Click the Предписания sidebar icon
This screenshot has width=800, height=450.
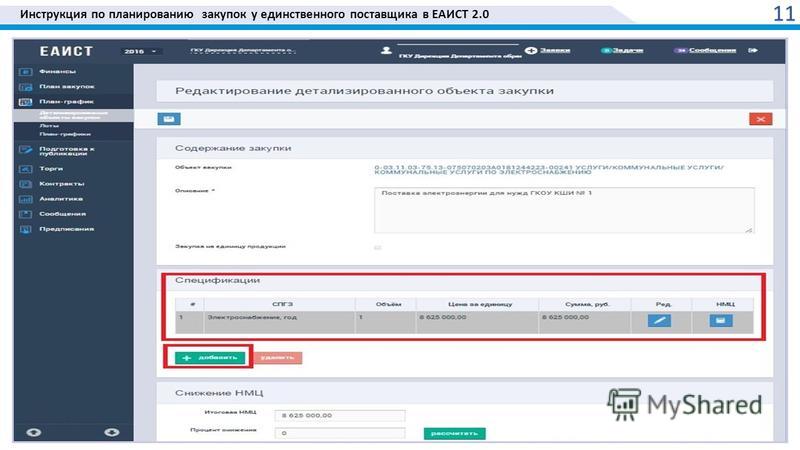[x=26, y=230]
